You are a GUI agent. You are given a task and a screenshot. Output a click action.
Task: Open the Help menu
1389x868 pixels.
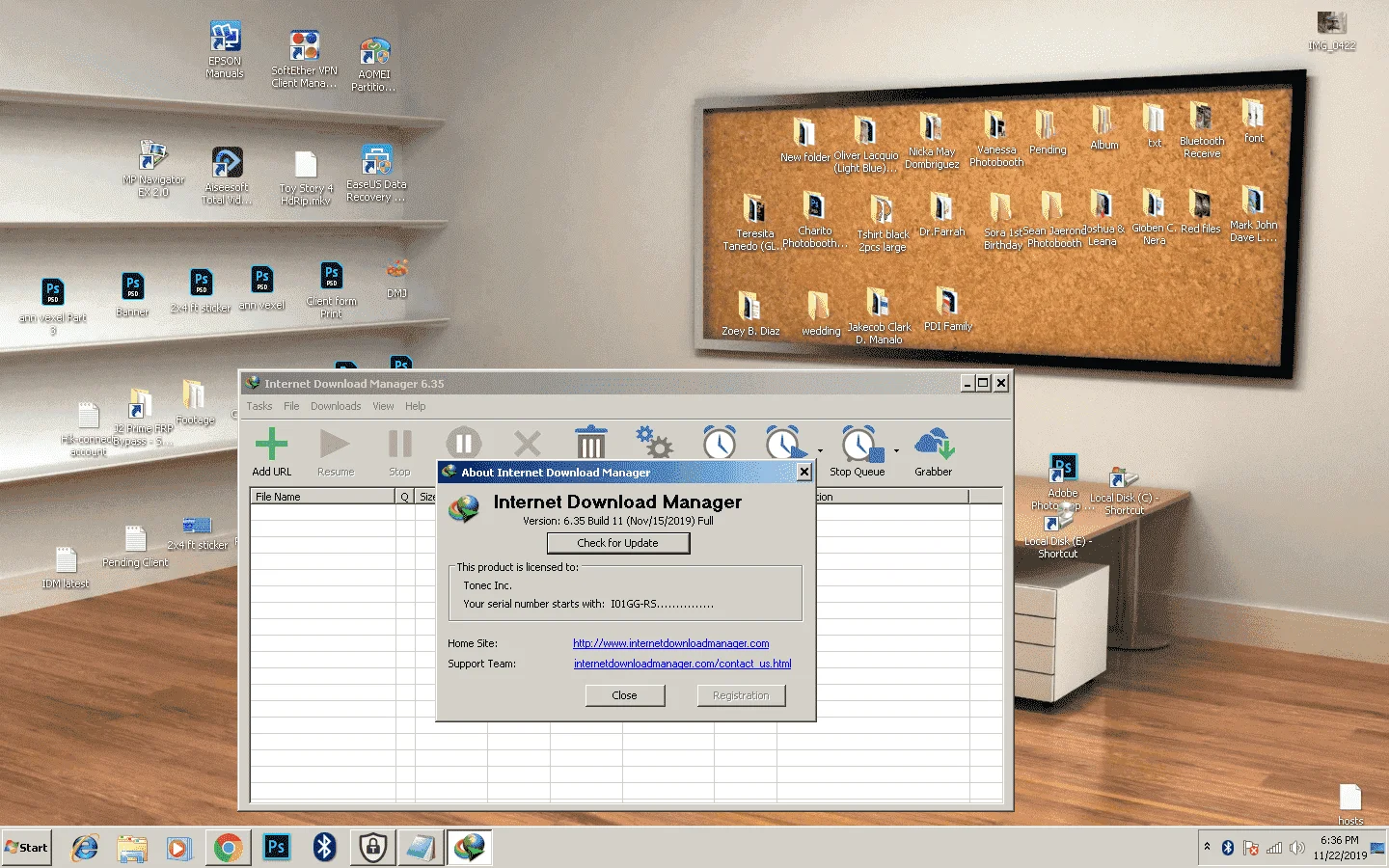[x=415, y=406]
